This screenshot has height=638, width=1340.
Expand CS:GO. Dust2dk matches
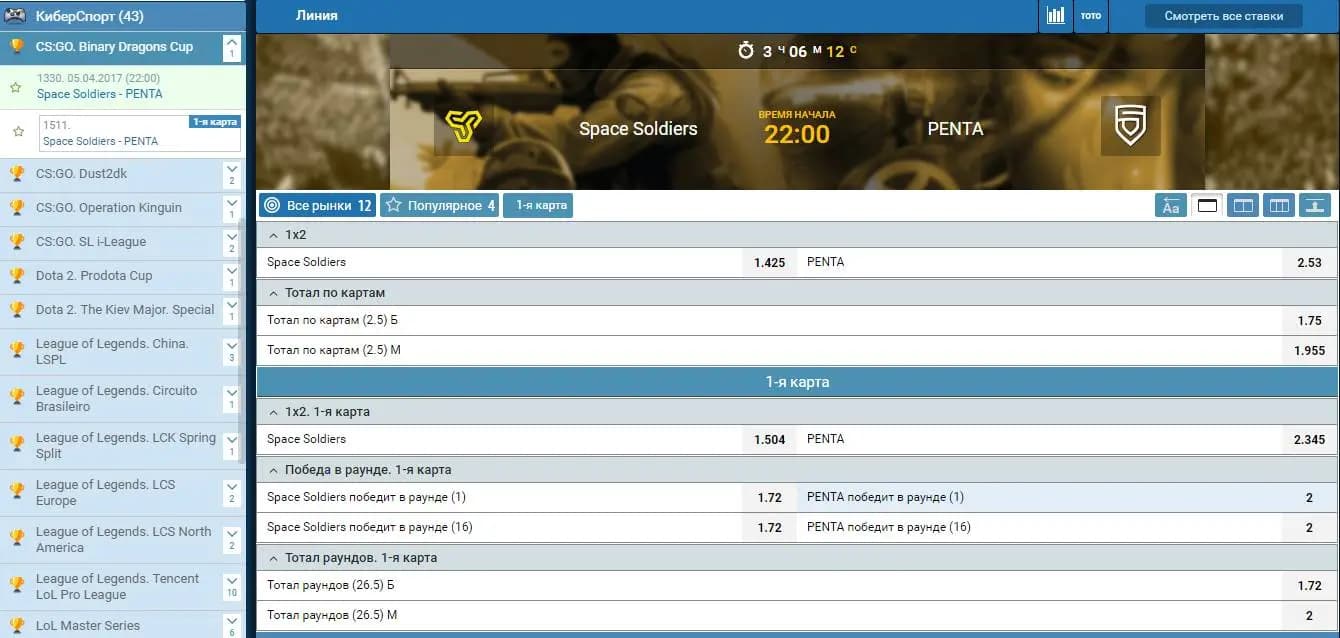tap(232, 175)
